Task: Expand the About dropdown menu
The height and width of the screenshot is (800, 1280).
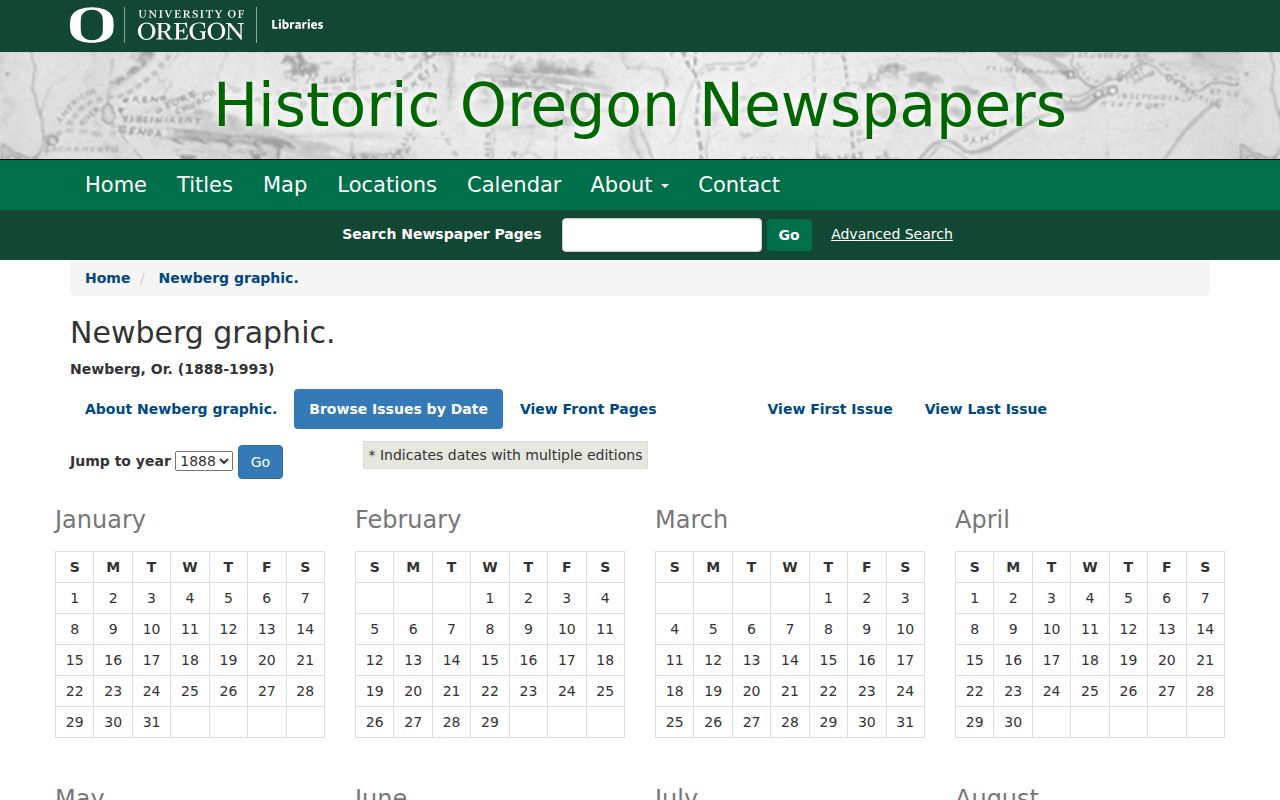Action: click(630, 185)
